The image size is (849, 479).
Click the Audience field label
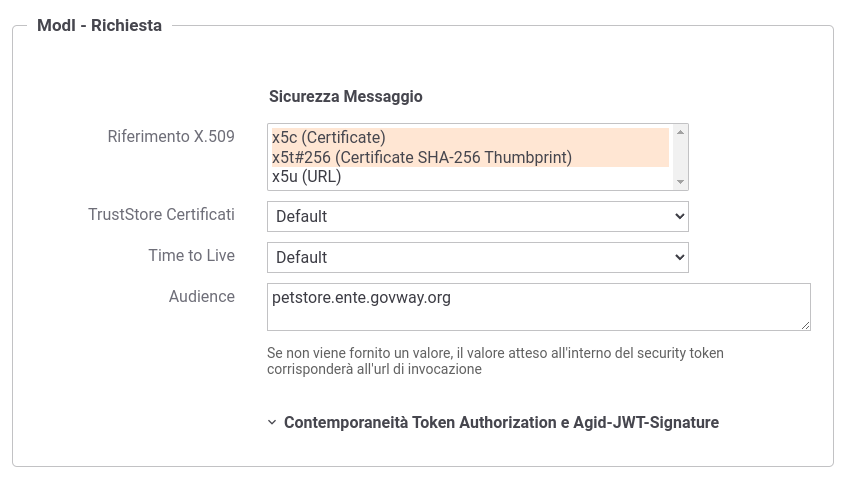pyautogui.click(x=202, y=297)
